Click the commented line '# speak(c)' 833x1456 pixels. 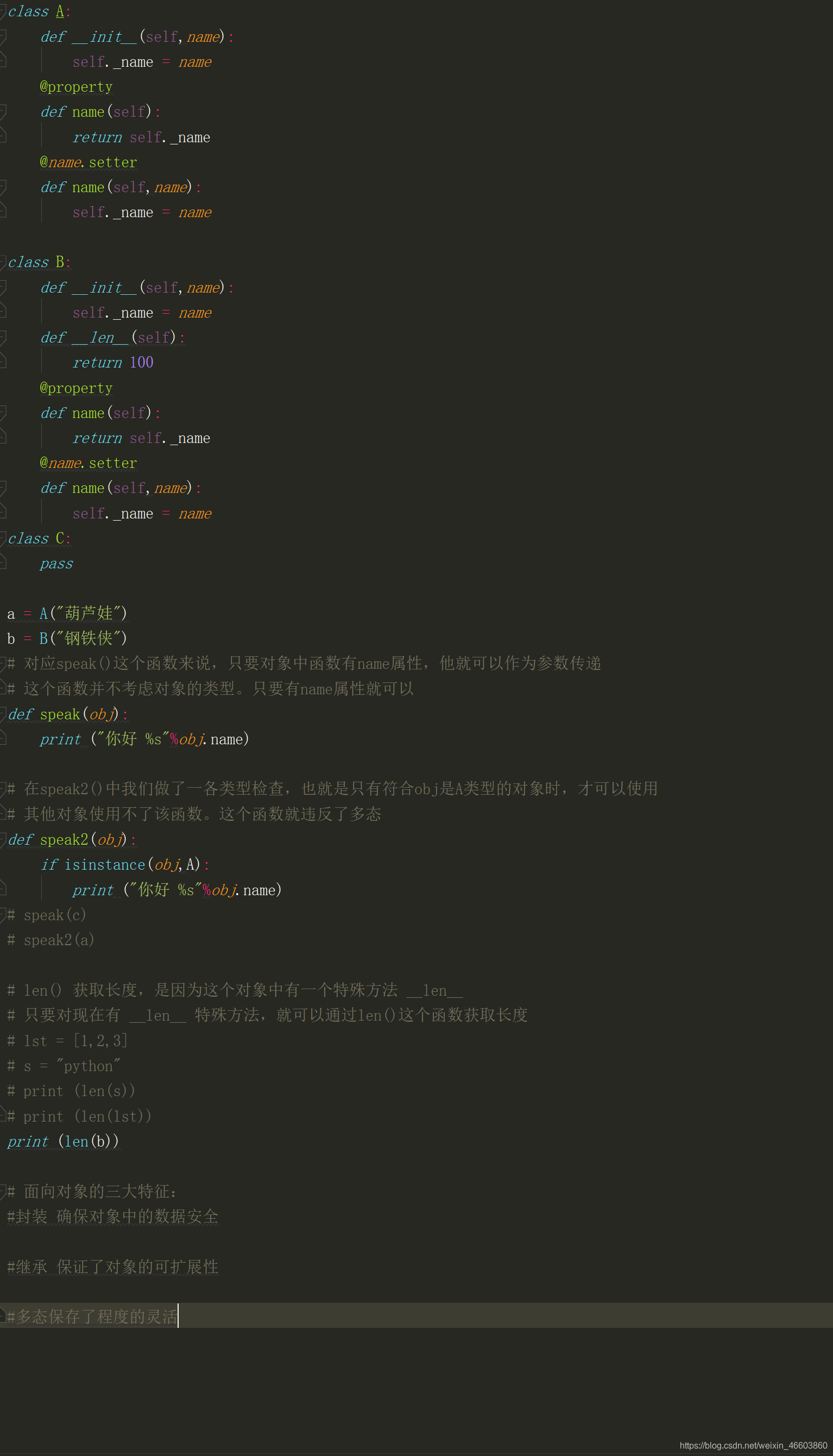click(46, 915)
